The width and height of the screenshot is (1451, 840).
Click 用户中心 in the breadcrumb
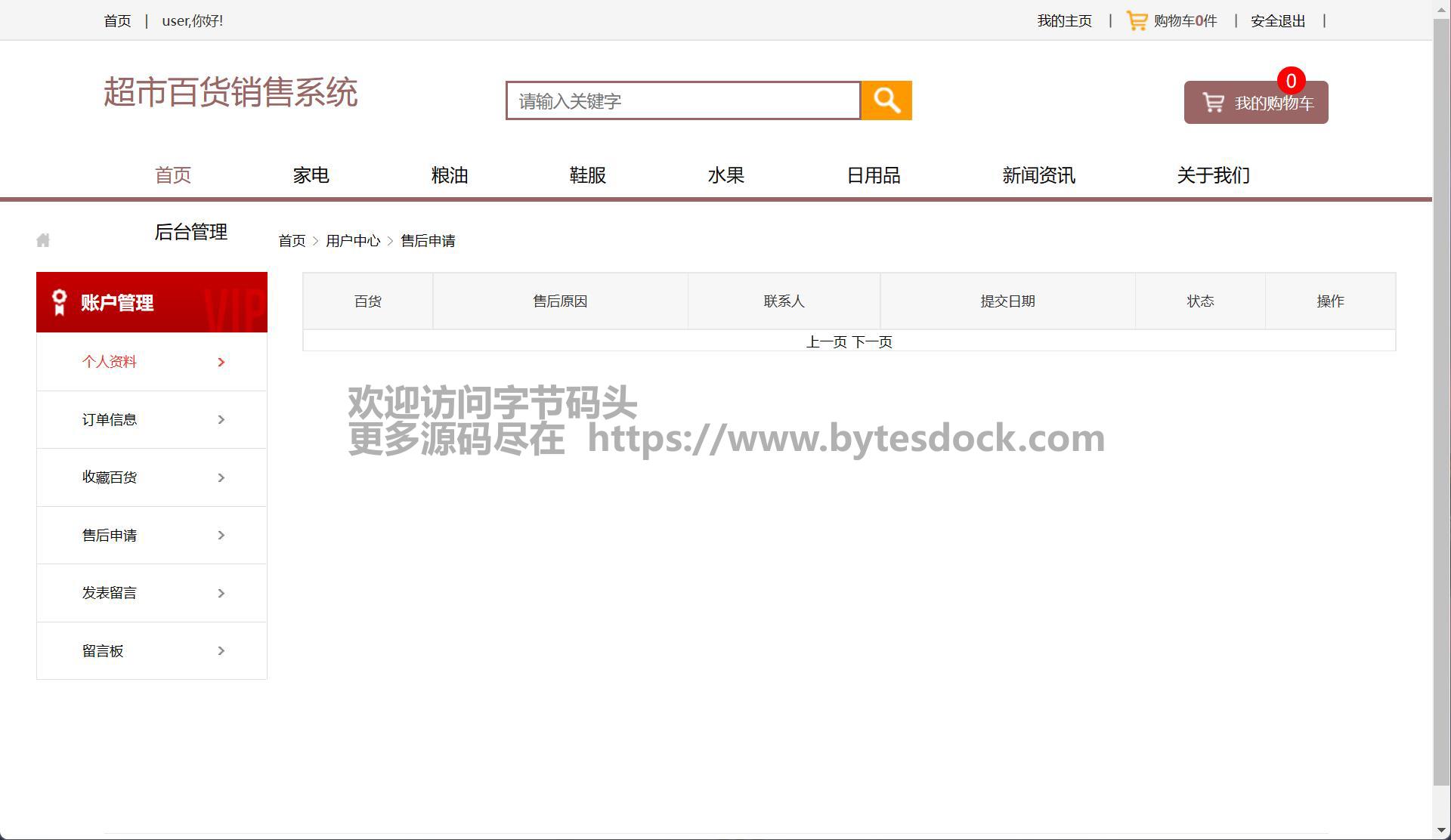(x=353, y=241)
